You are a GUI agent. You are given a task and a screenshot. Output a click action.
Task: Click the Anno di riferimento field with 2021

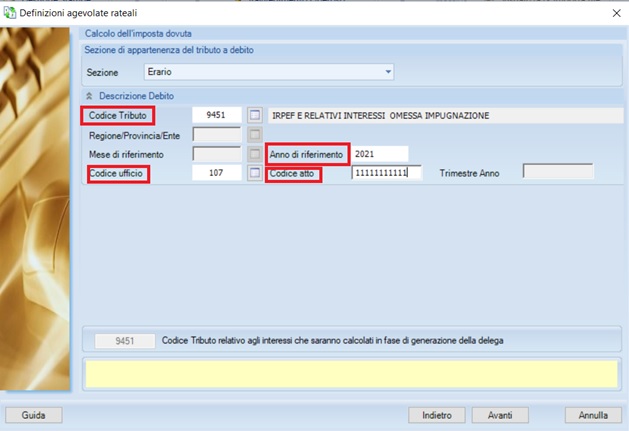[x=380, y=154]
